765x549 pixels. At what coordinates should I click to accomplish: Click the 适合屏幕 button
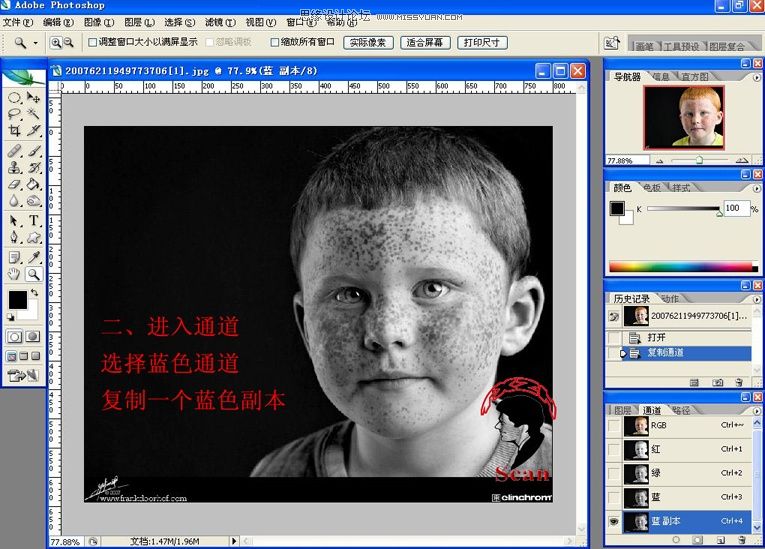(x=425, y=43)
